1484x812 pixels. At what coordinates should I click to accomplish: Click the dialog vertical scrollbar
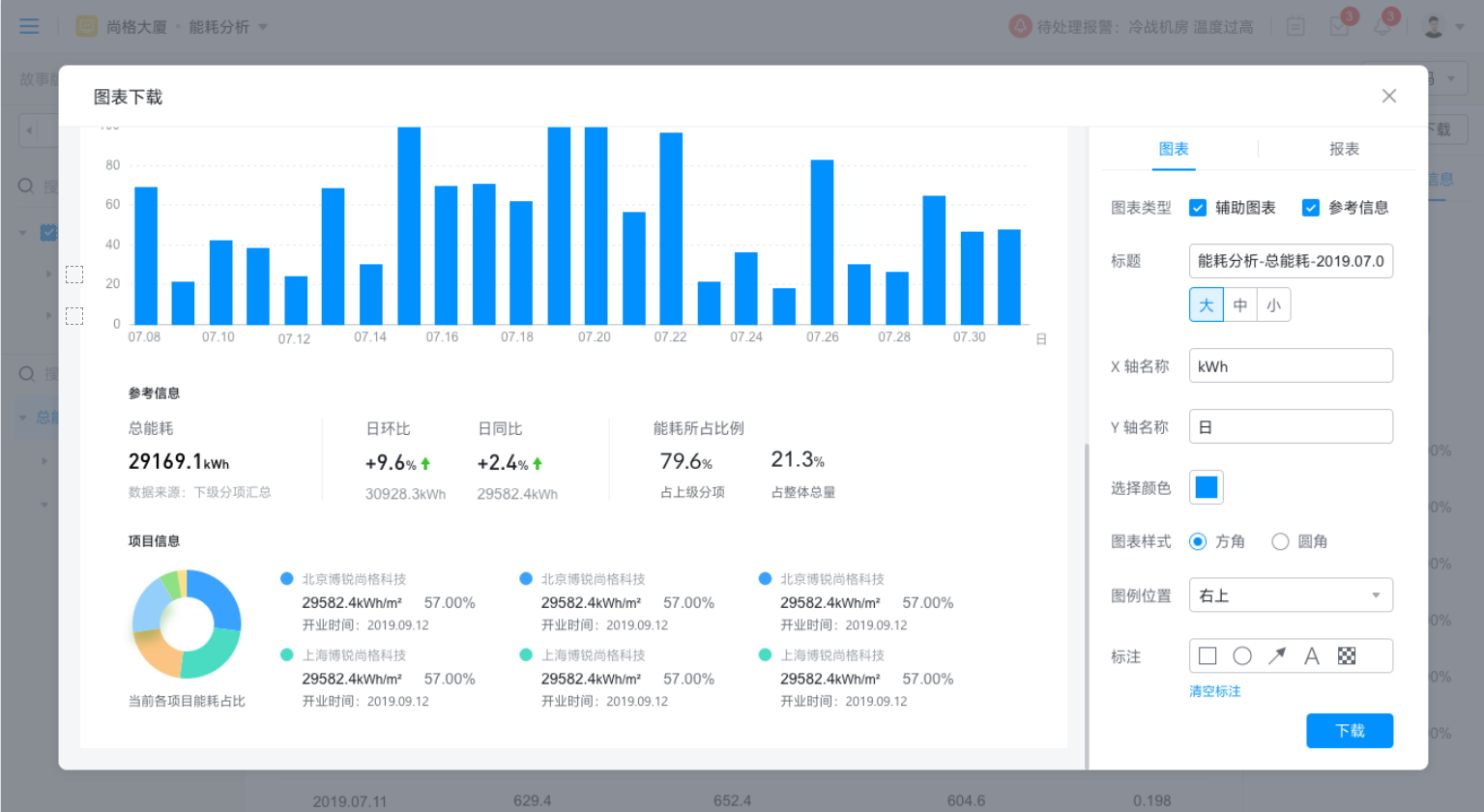(1087, 607)
